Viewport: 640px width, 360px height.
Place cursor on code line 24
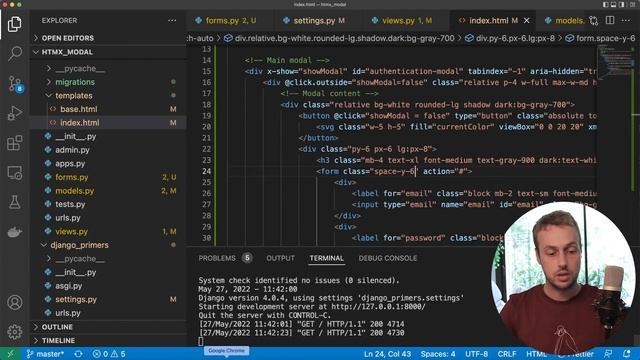[x=394, y=171]
